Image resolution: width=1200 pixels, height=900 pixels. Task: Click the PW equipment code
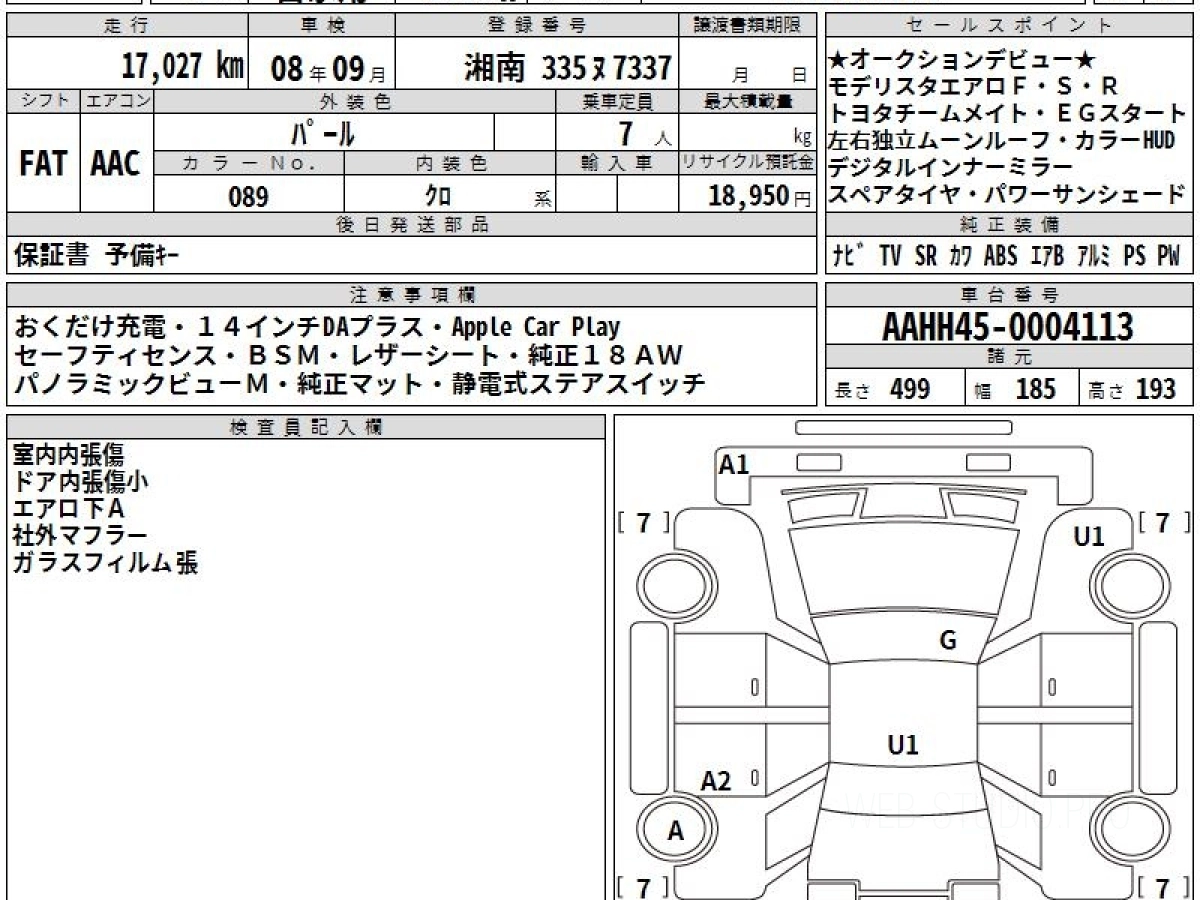click(1168, 256)
